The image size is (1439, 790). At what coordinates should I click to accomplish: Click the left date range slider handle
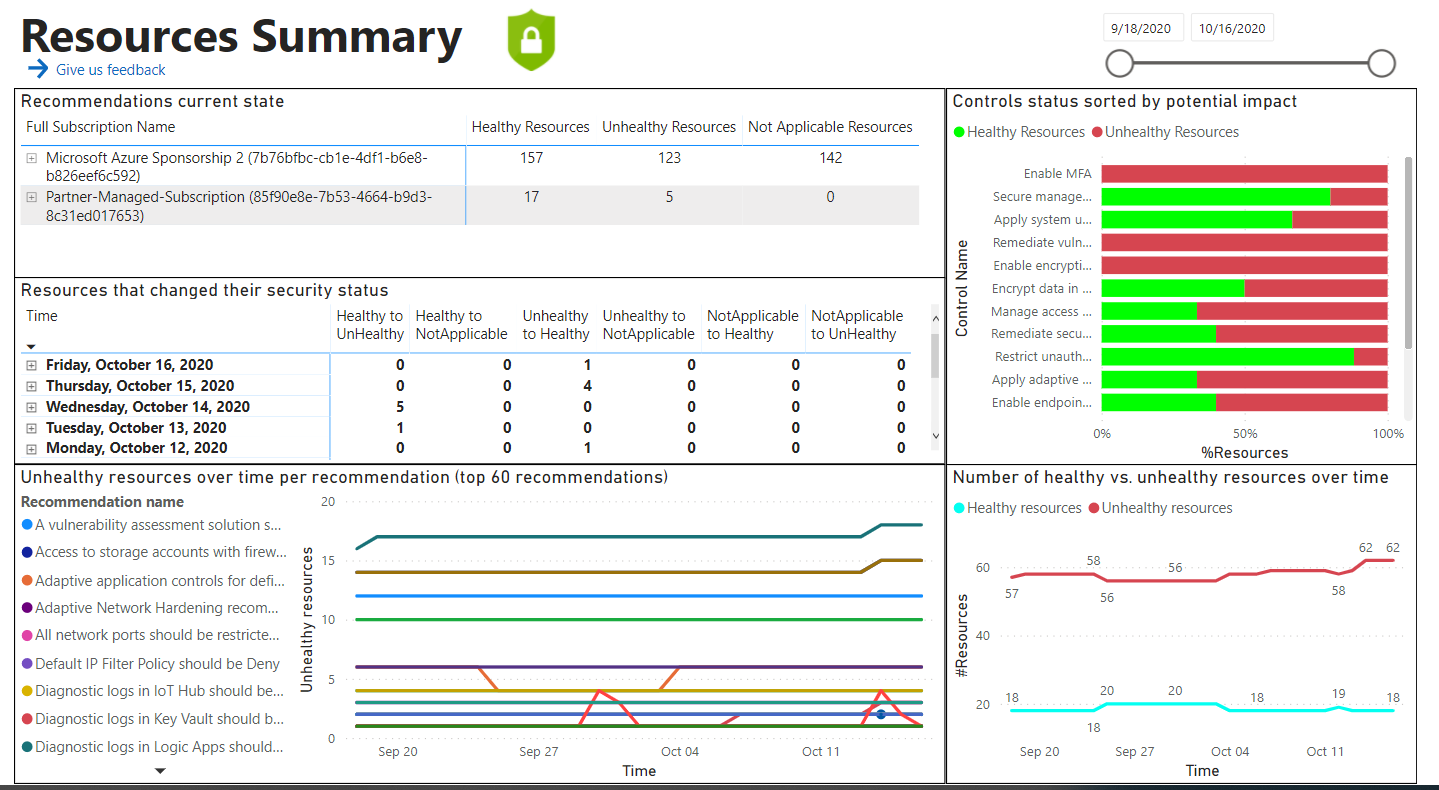click(x=1119, y=64)
